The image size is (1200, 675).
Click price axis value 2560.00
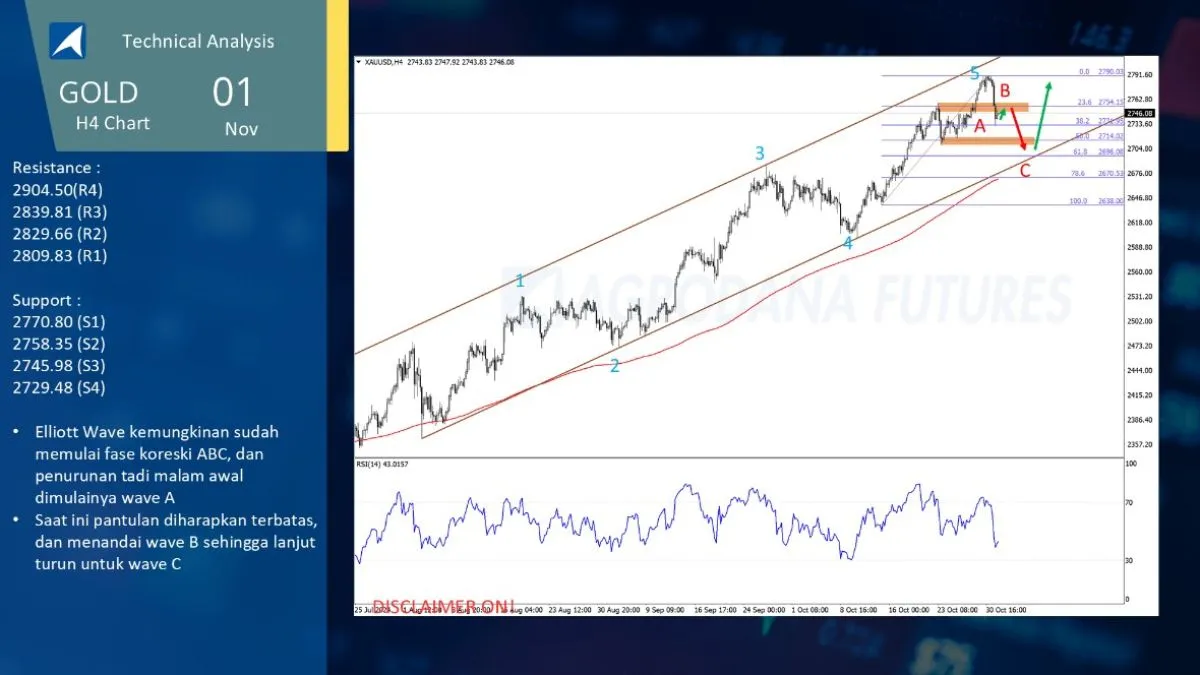(1139, 272)
